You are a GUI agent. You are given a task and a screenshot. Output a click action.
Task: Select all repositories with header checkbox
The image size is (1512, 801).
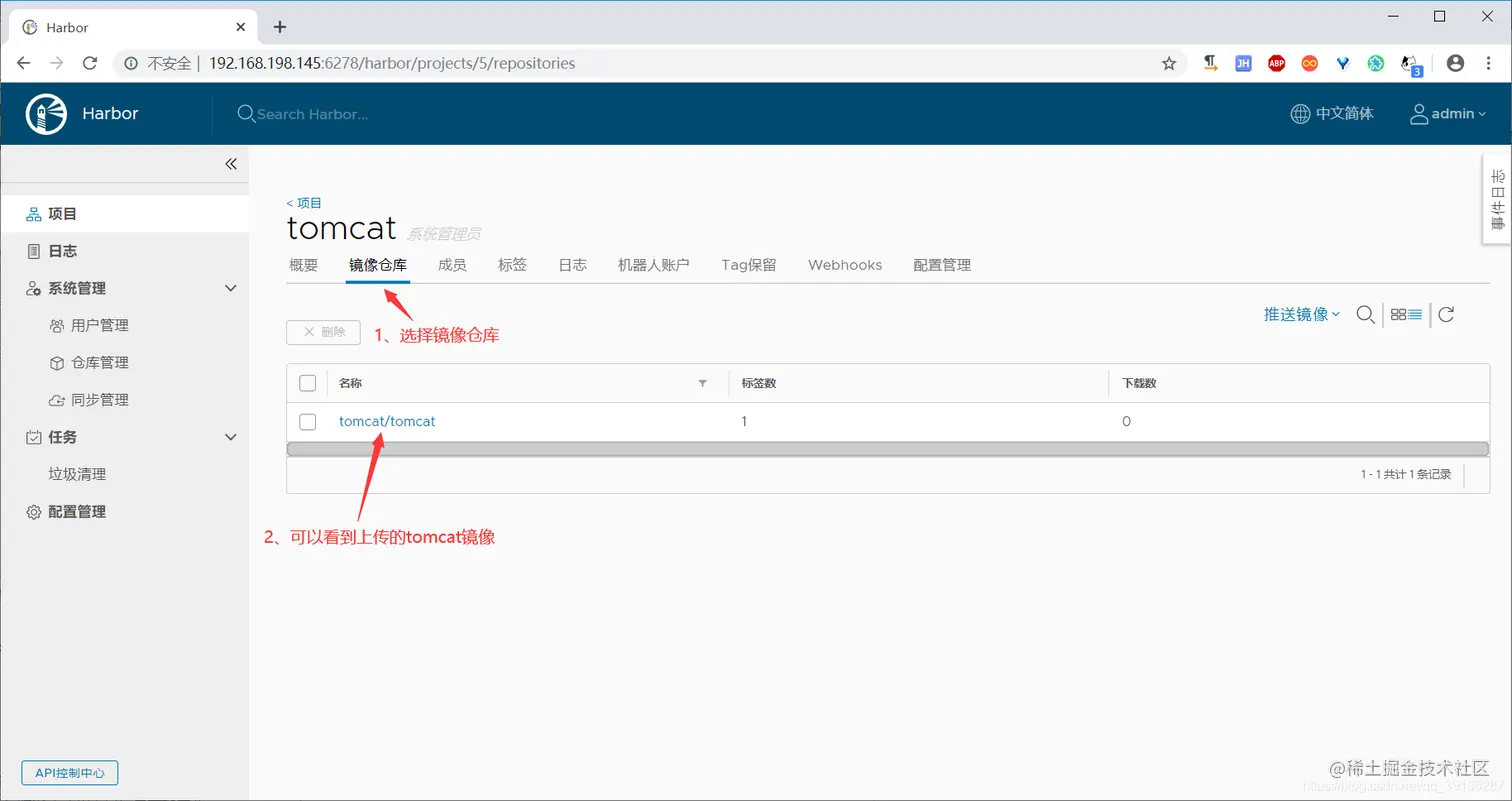point(307,383)
